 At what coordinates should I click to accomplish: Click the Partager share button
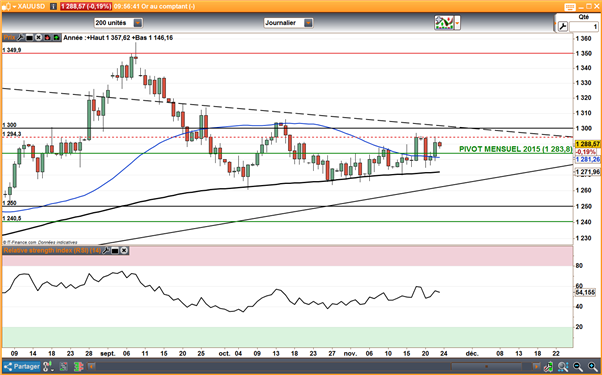(x=22, y=367)
